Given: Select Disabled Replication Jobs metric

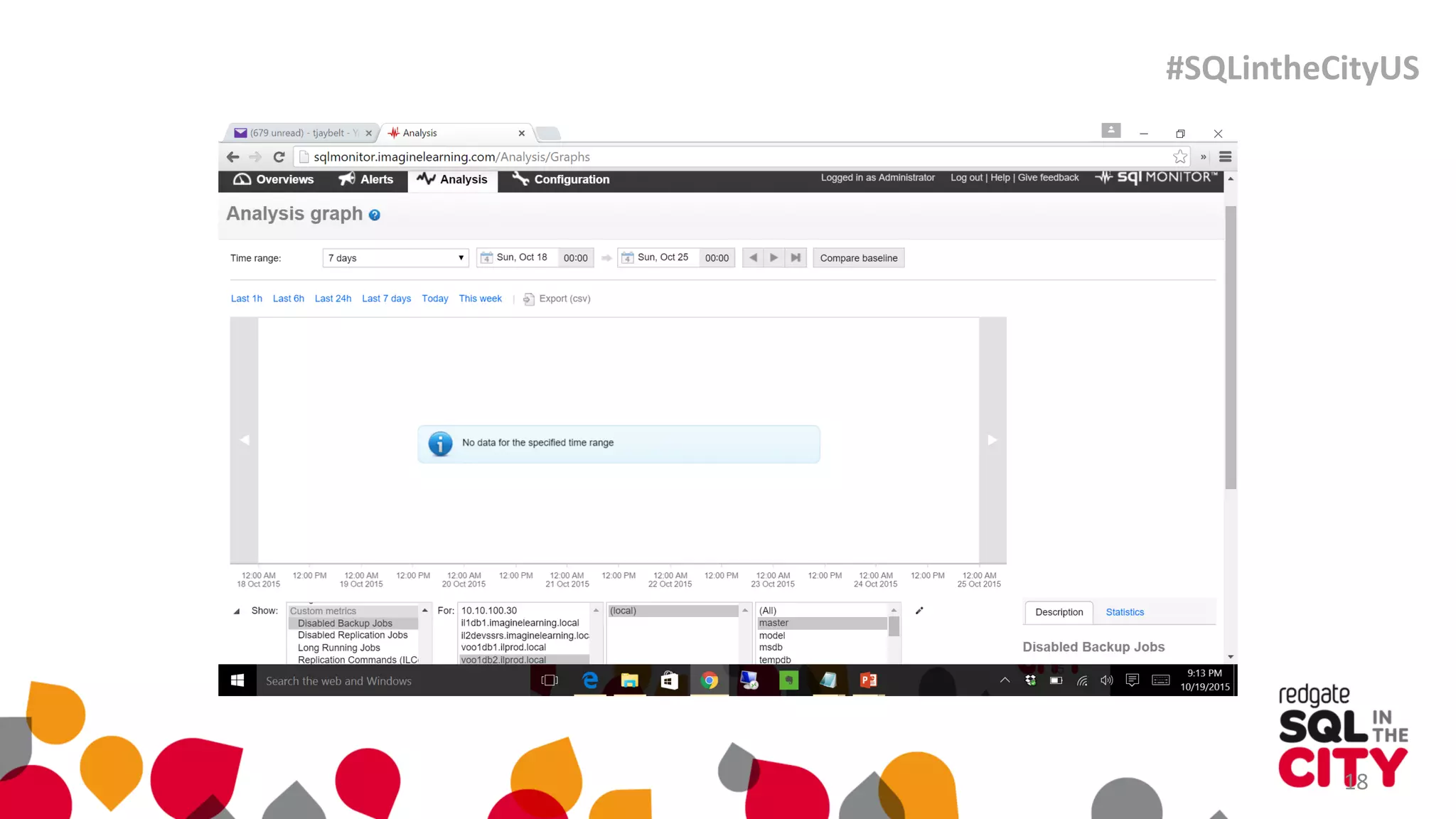Looking at the screenshot, I should pyautogui.click(x=353, y=636).
